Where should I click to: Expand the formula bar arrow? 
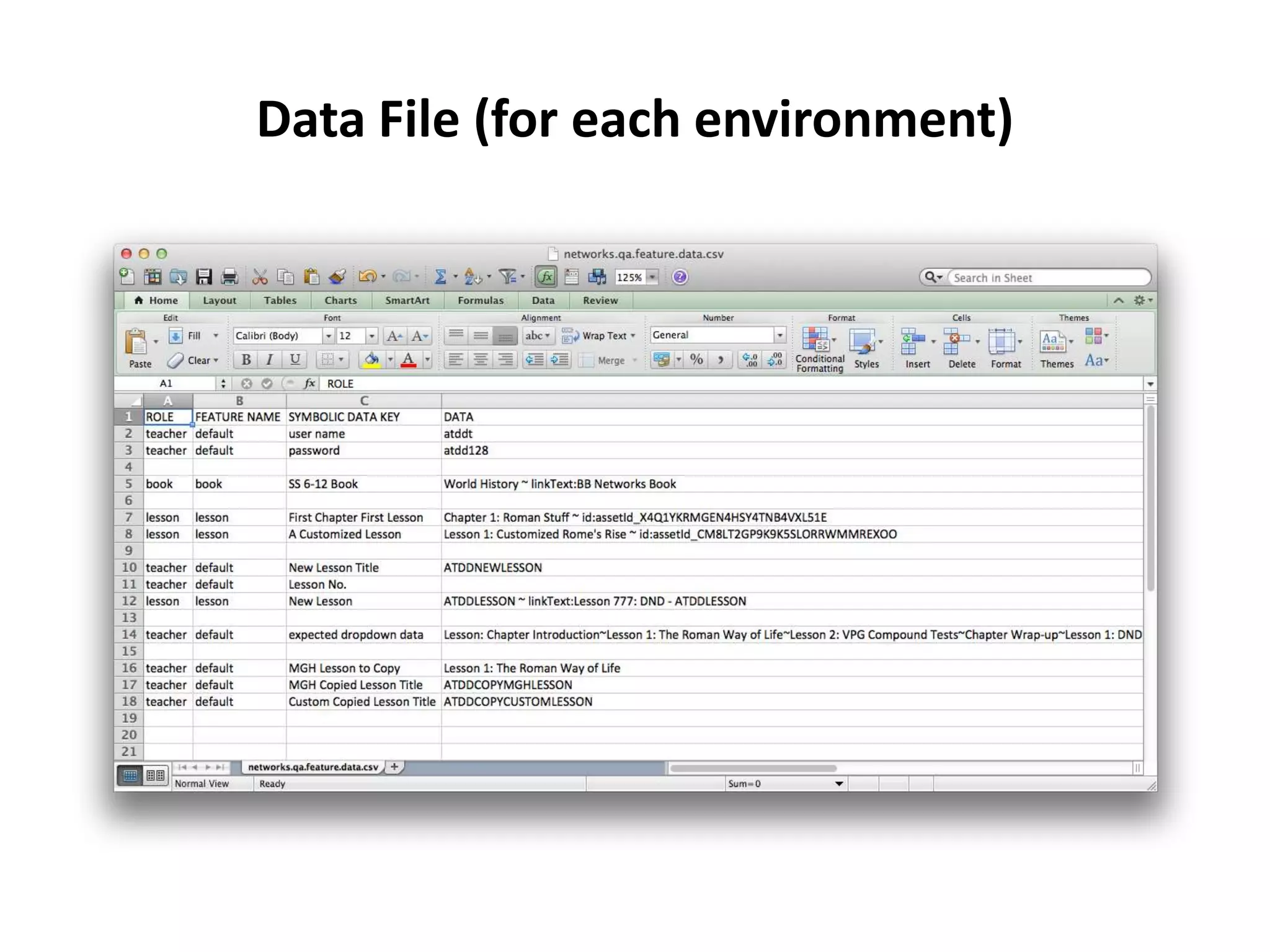click(1150, 384)
